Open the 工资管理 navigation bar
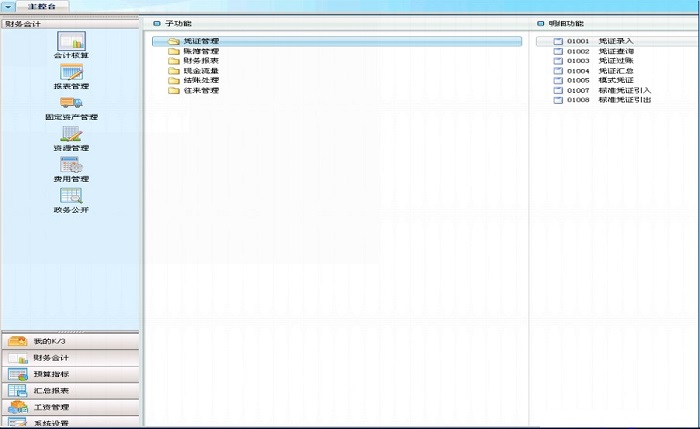Image resolution: width=700 pixels, height=429 pixels. click(70, 407)
